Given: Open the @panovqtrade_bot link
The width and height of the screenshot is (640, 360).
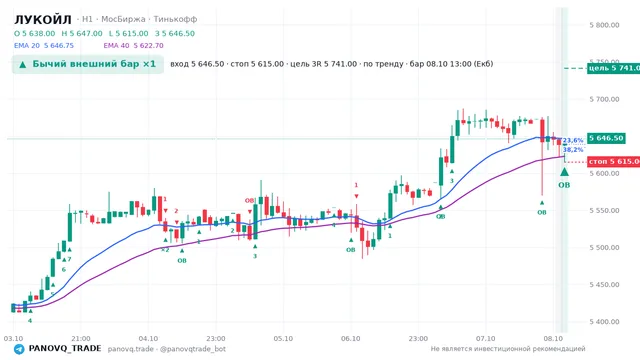Looking at the screenshot, I should tap(193, 349).
